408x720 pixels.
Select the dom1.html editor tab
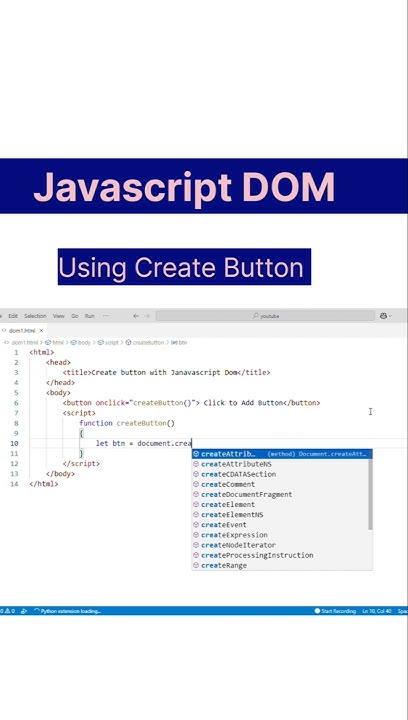pos(22,331)
